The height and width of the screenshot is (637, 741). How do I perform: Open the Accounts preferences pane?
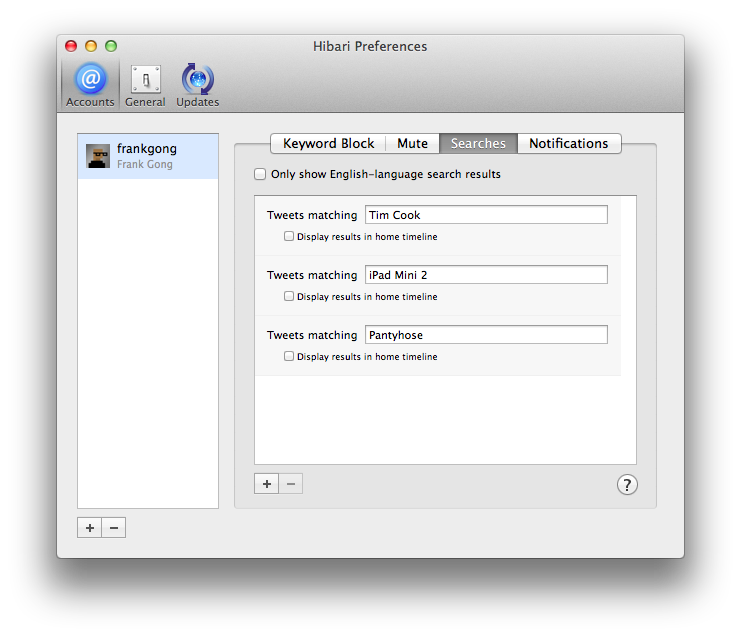coord(90,85)
